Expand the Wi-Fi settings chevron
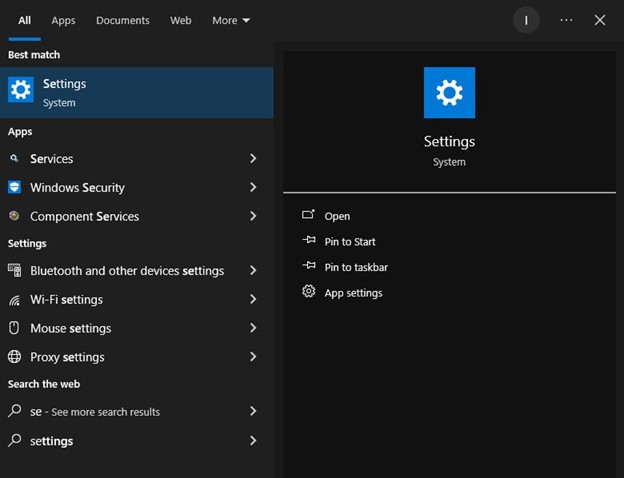The height and width of the screenshot is (478, 624). coord(253,300)
